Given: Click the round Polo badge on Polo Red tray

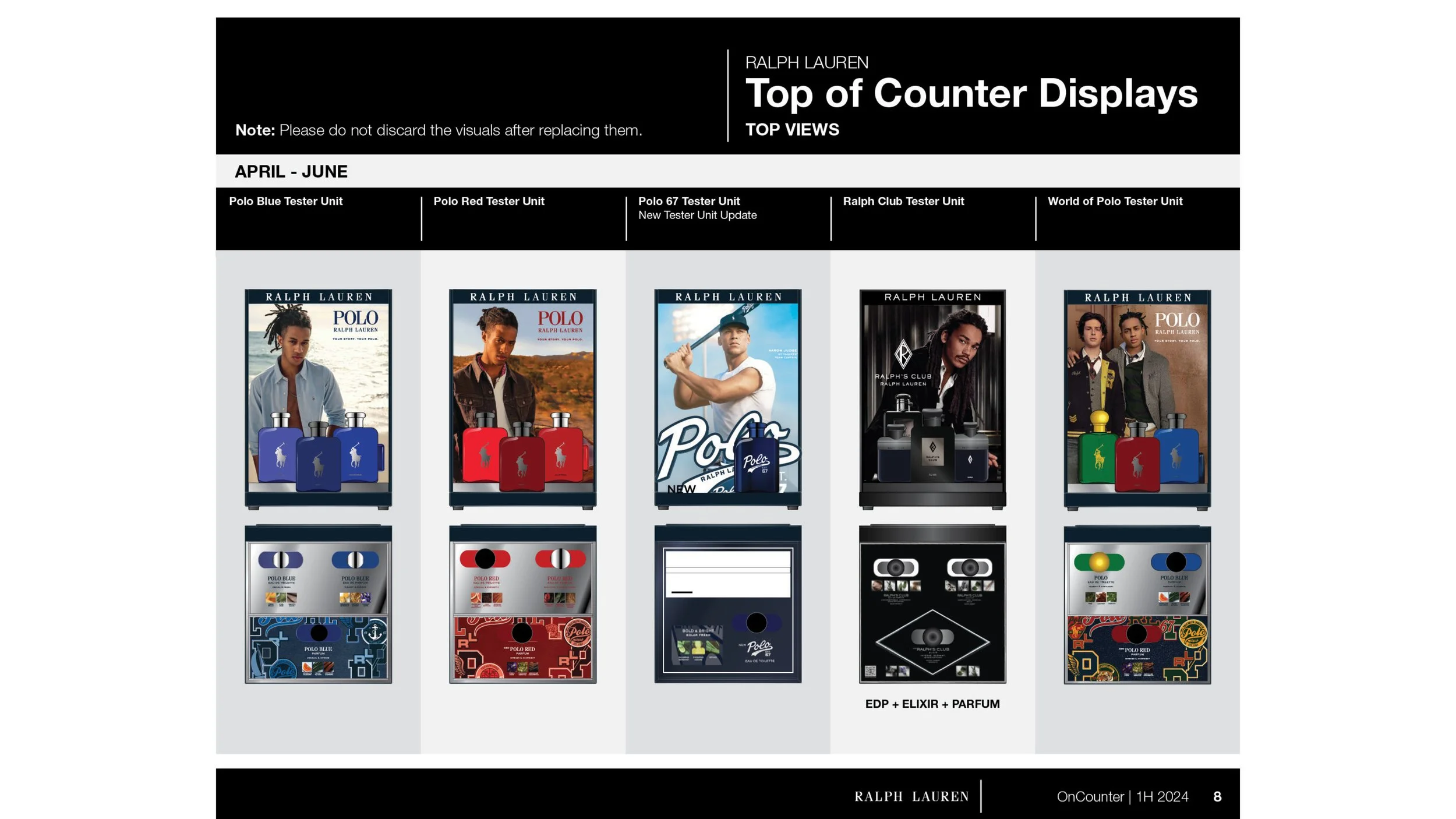Looking at the screenshot, I should coord(578,633).
